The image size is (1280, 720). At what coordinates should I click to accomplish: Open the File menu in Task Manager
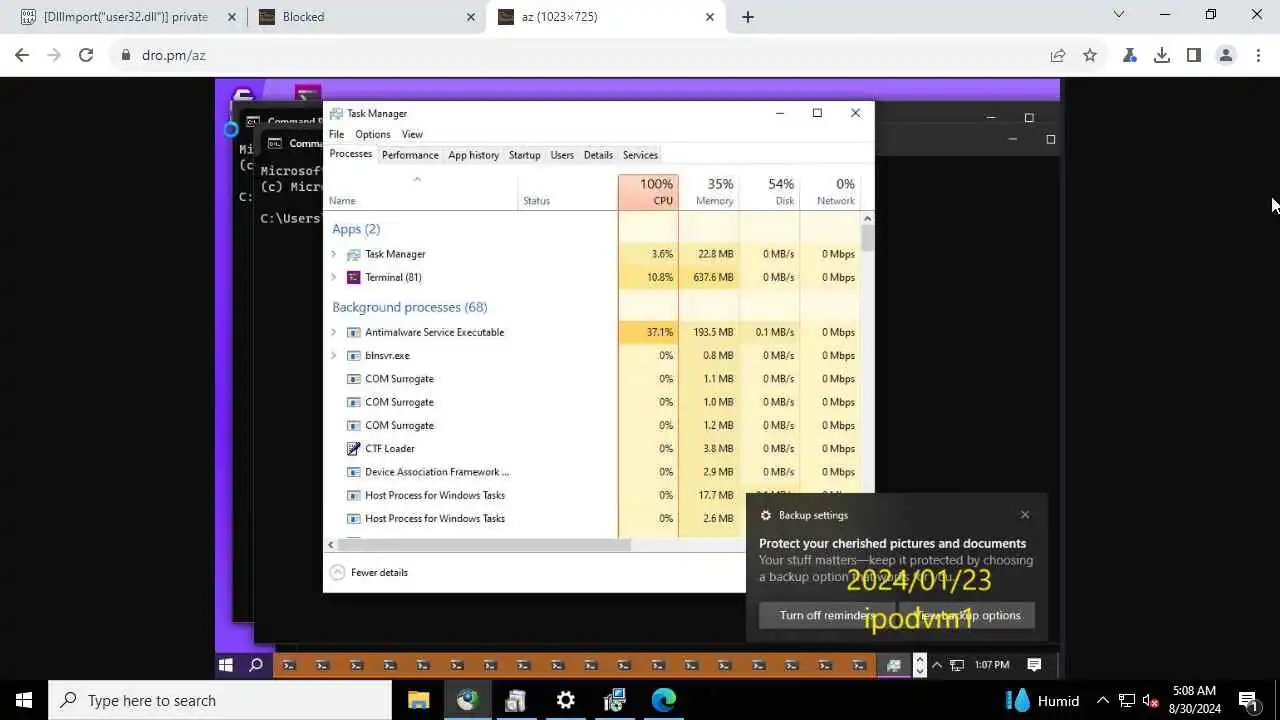(337, 134)
